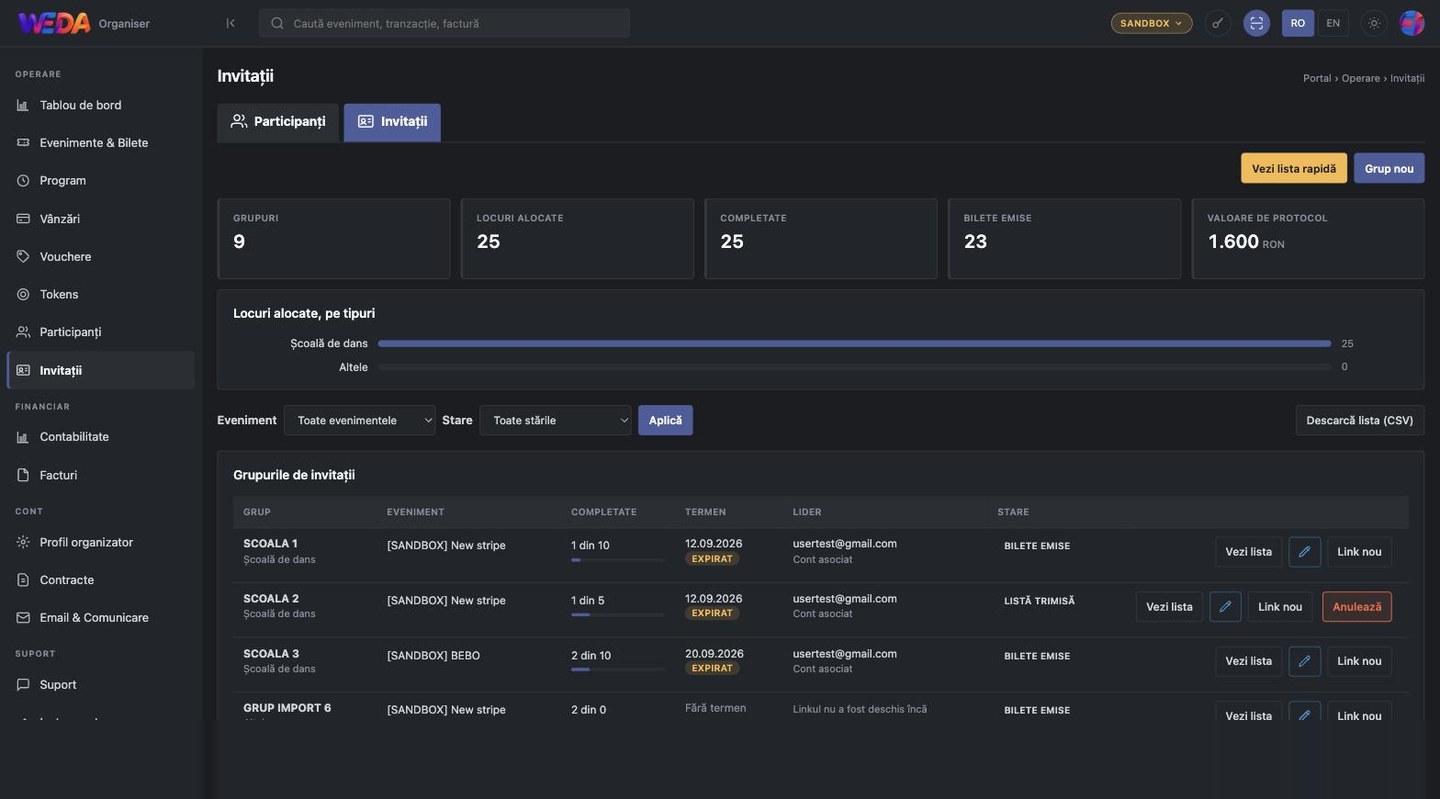Open the Stare filter dropdown
1440x799 pixels.
(556, 420)
